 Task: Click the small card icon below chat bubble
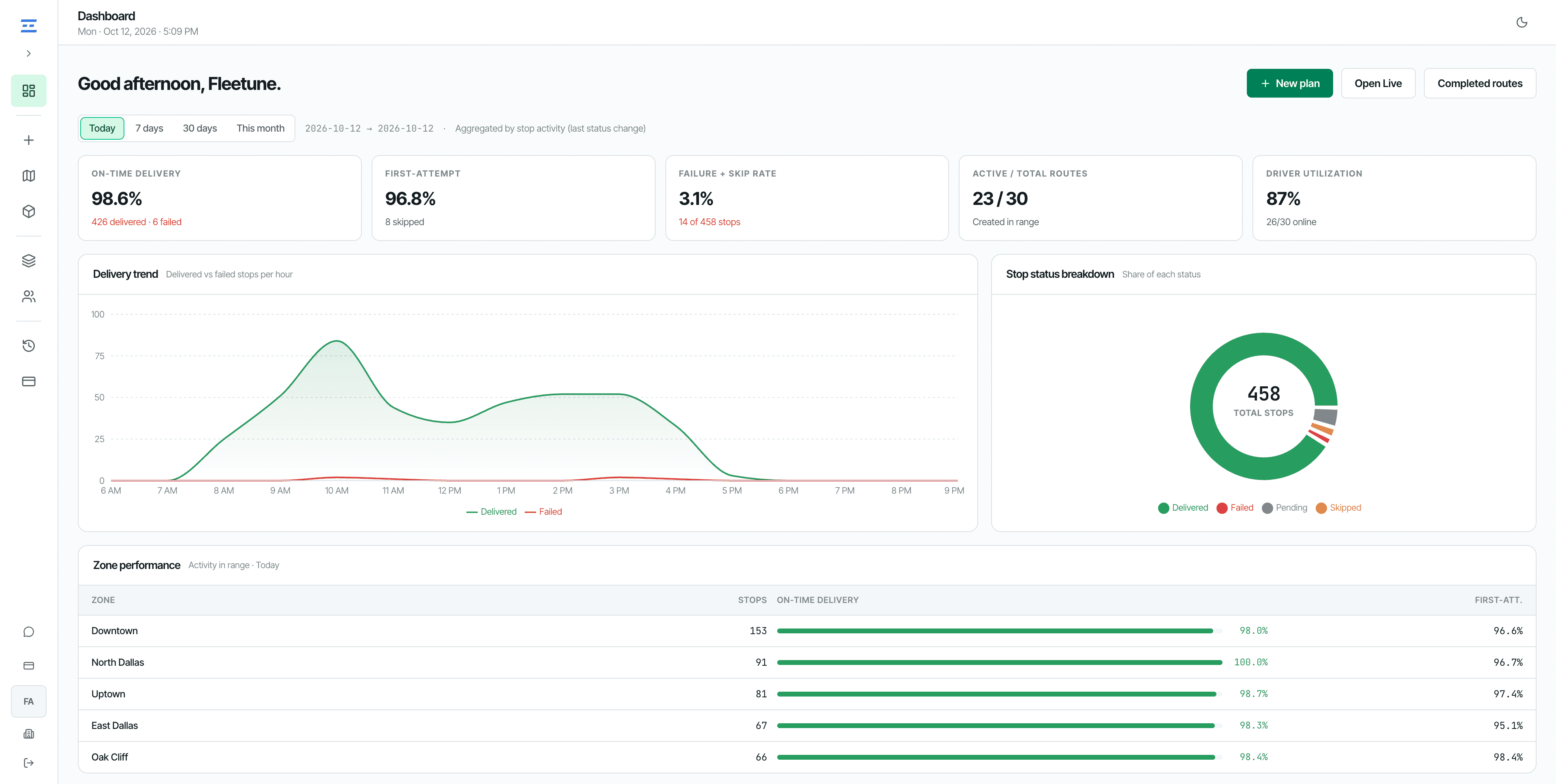pyautogui.click(x=28, y=666)
